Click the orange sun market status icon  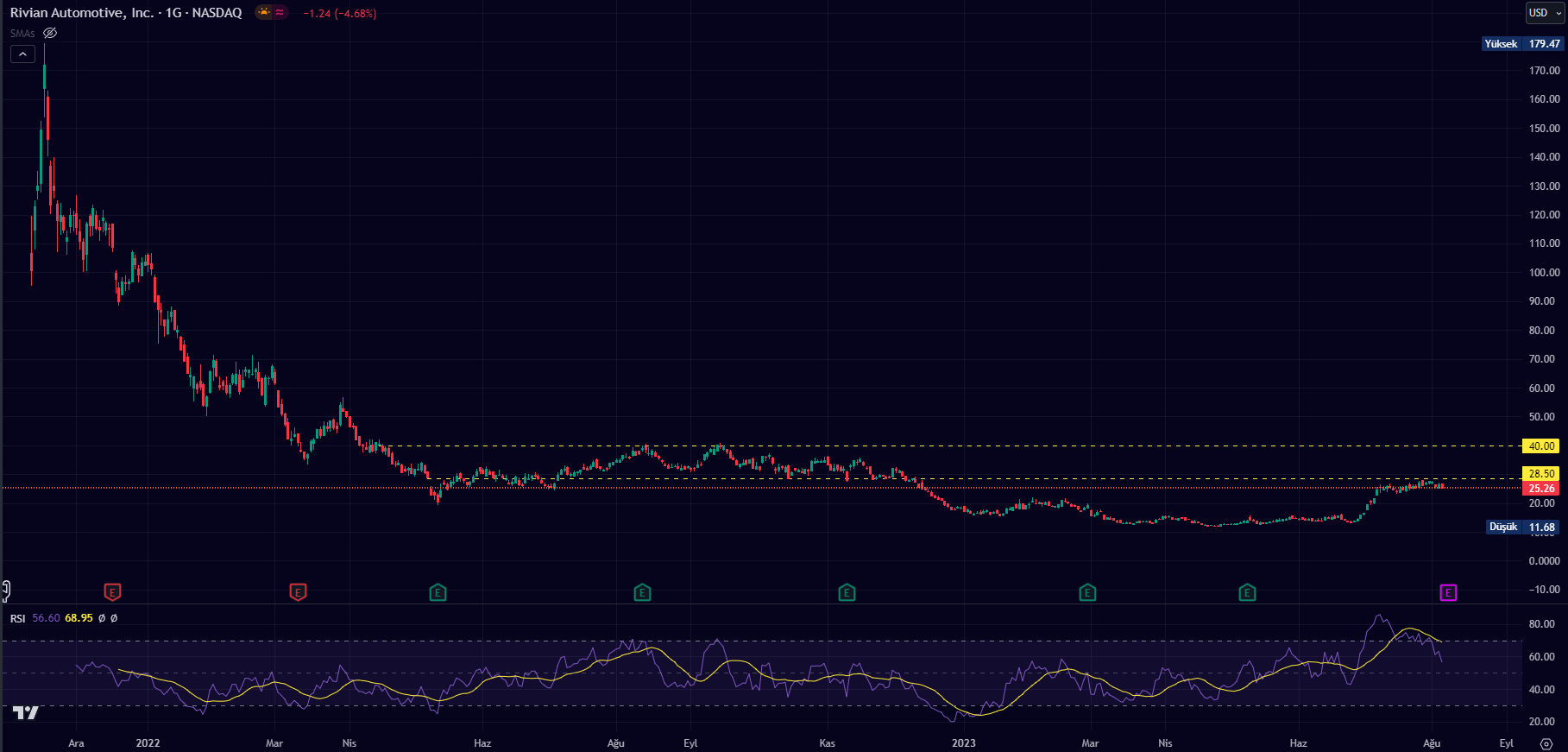pyautogui.click(x=264, y=12)
